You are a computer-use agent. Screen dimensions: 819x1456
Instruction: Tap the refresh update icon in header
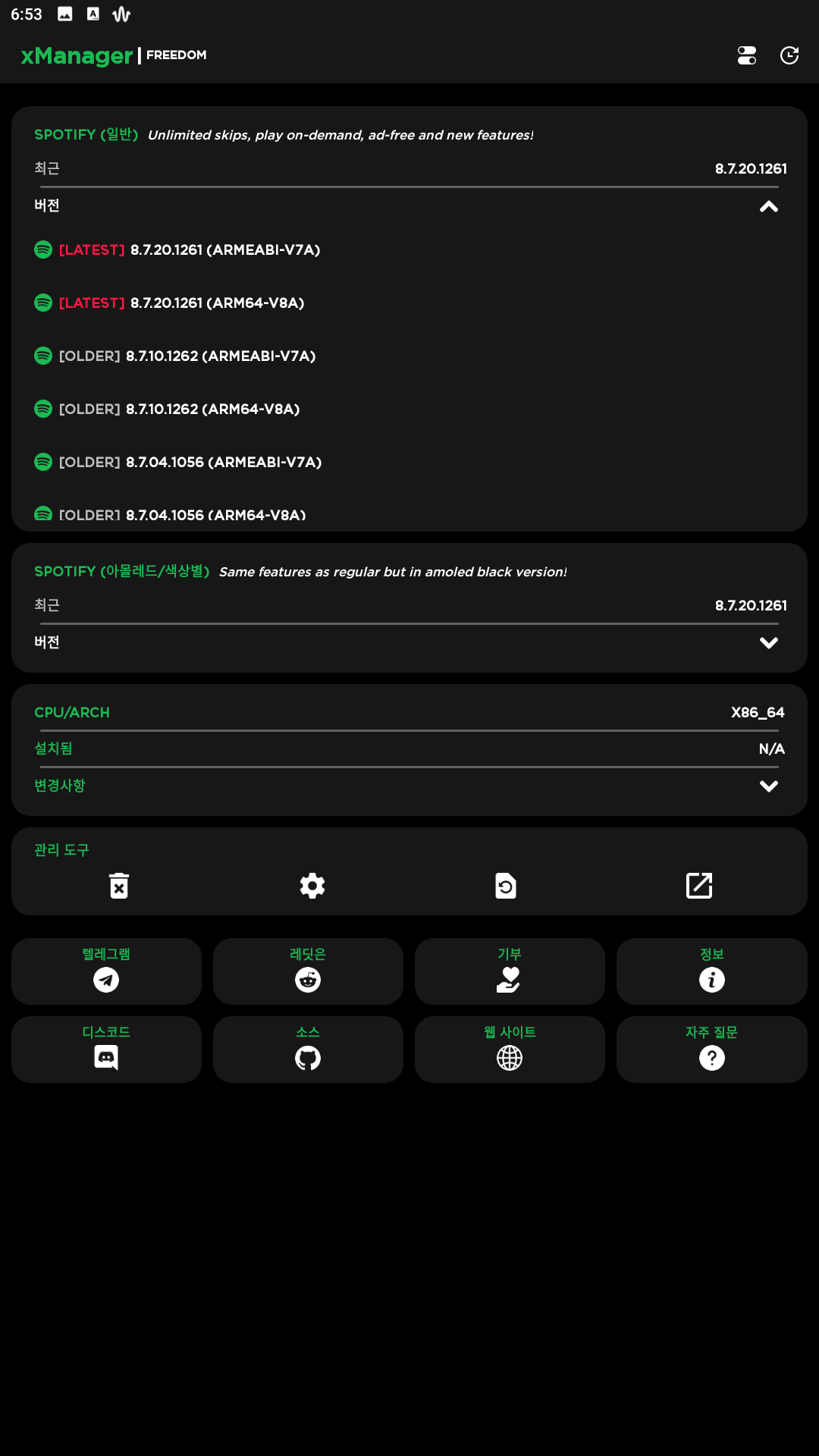[x=789, y=55]
